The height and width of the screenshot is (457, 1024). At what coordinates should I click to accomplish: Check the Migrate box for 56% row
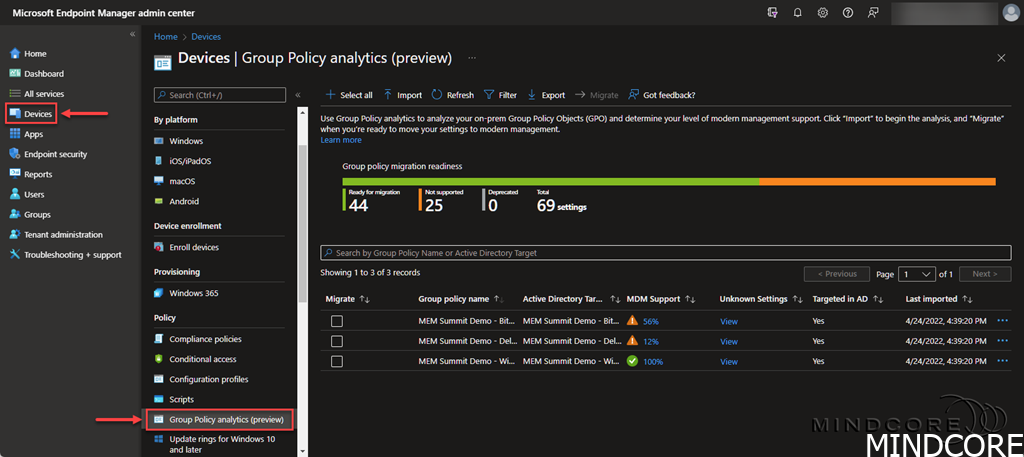(337, 321)
